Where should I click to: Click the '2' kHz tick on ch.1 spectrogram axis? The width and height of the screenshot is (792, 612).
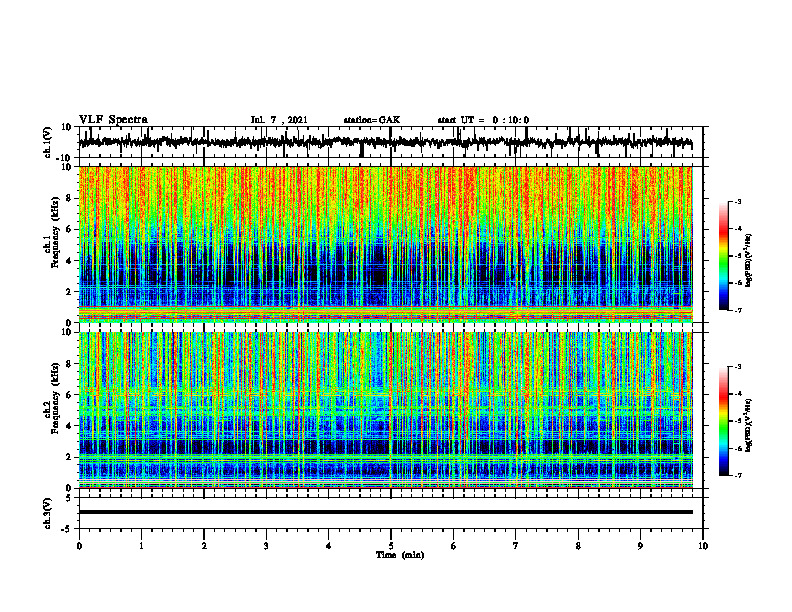(x=69, y=292)
